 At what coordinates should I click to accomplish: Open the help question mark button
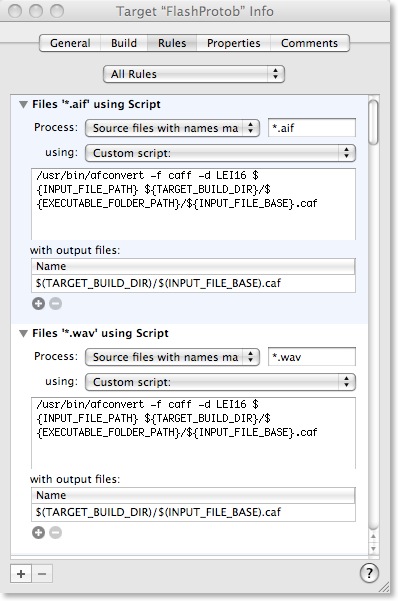[x=369, y=573]
